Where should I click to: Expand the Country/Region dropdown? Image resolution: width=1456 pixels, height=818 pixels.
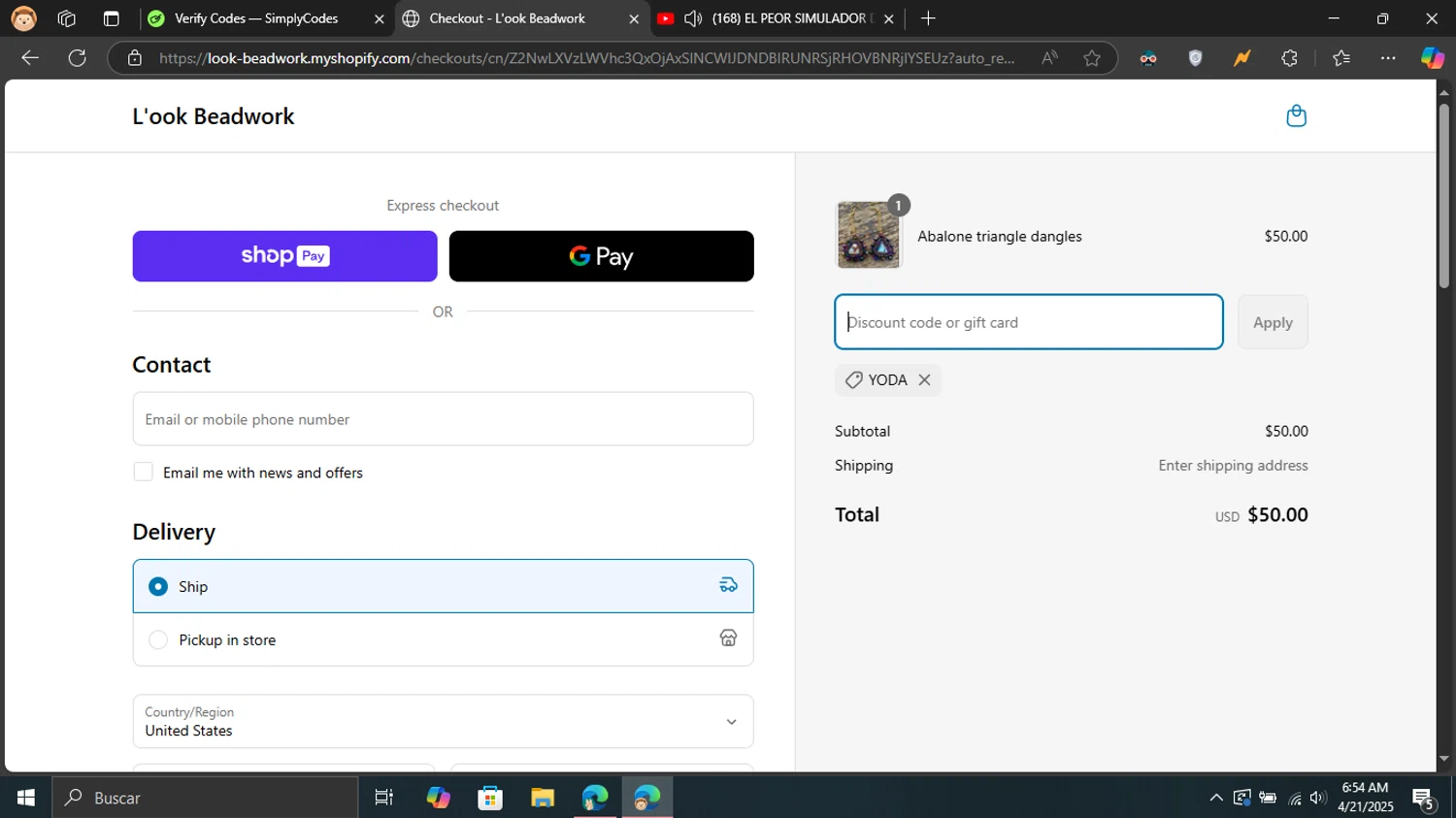pos(443,721)
